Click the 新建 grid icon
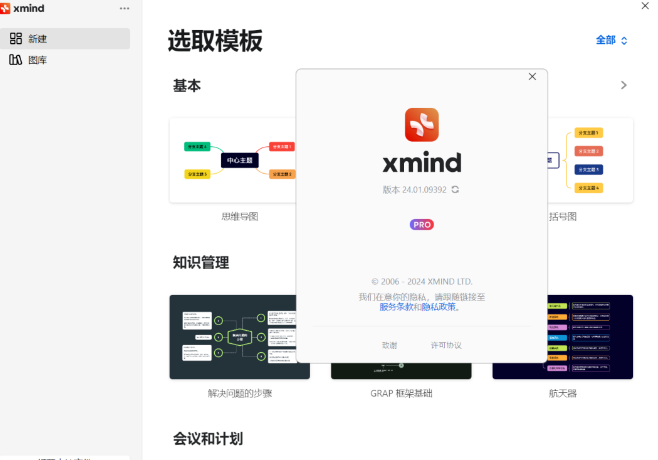This screenshot has width=658, height=460. 16,39
